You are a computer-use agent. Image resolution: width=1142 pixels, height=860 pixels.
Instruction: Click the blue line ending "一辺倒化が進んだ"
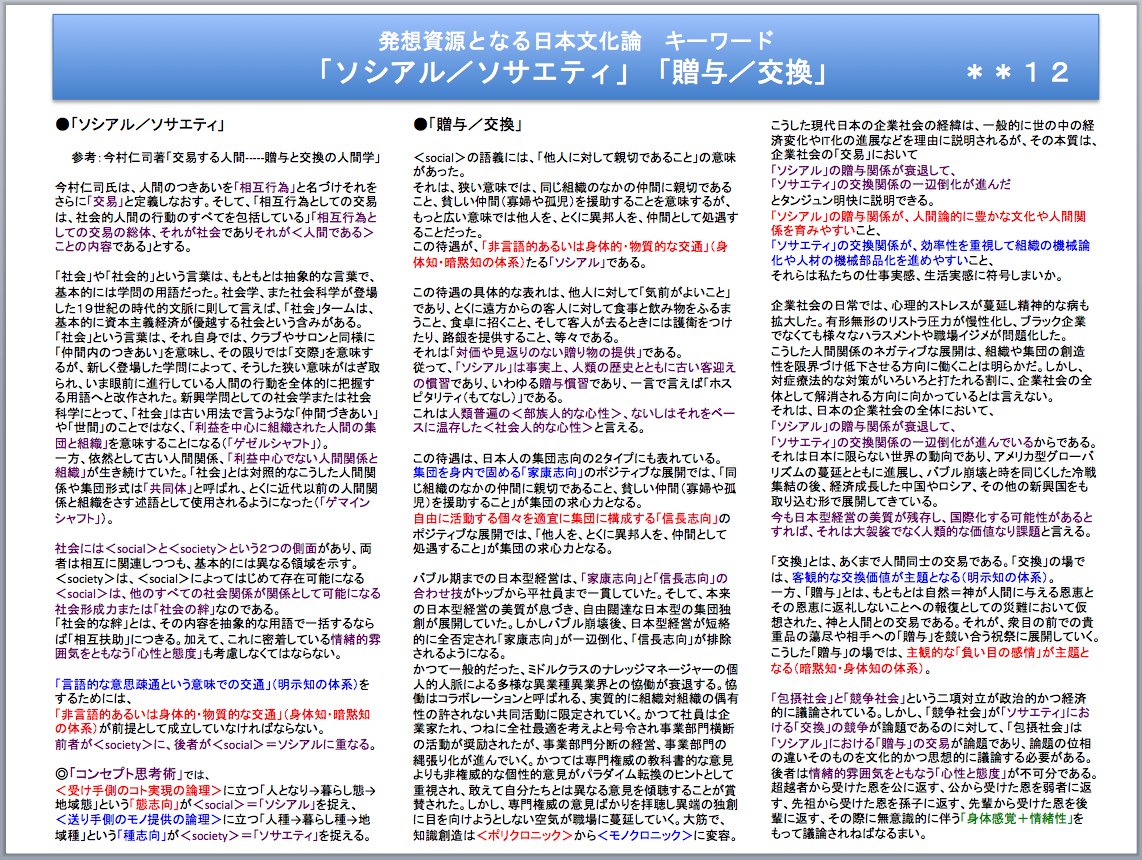pos(891,185)
